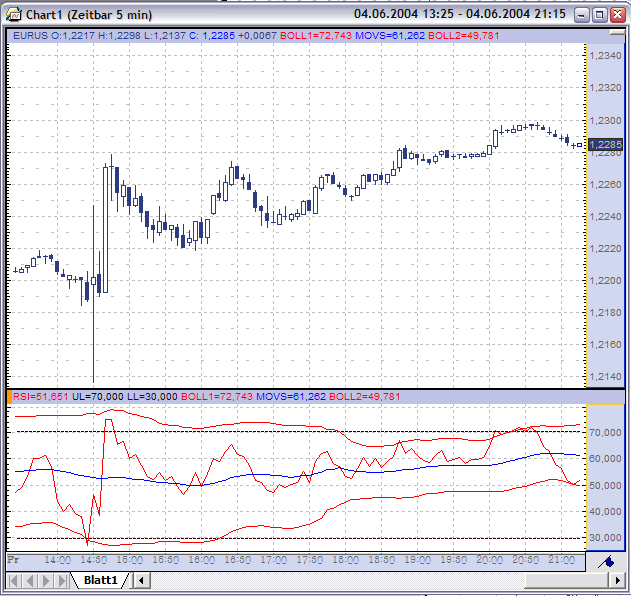
Task: Go to last sheet arrow
Action: click(62, 580)
